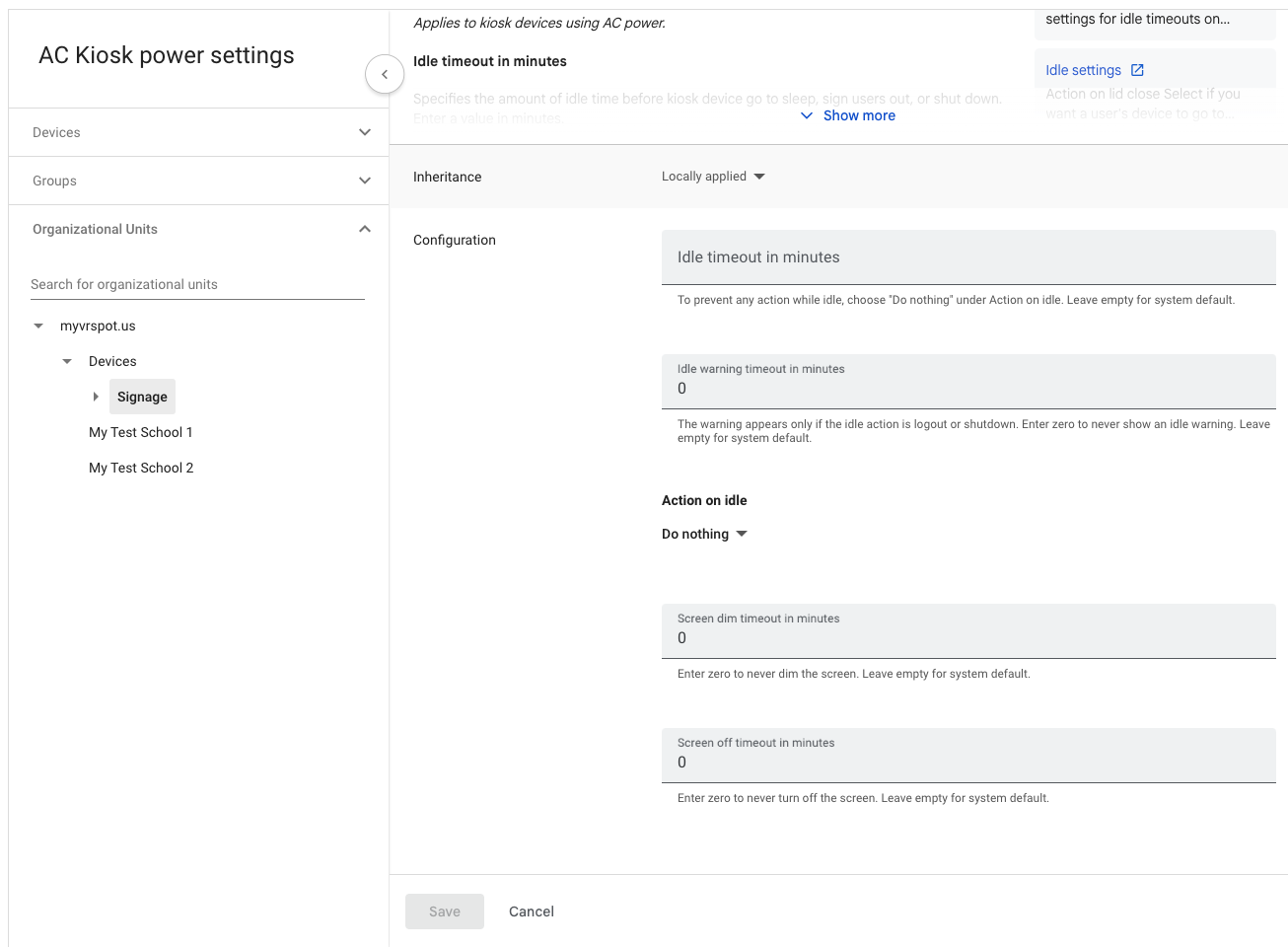This screenshot has width=1288, height=947.
Task: Expand the Signage unit arrow
Action: (x=96, y=397)
